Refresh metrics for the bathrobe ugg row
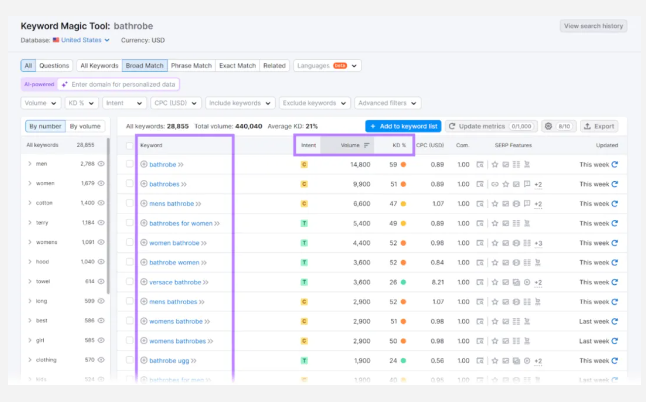This screenshot has height=402, width=646. pos(615,360)
